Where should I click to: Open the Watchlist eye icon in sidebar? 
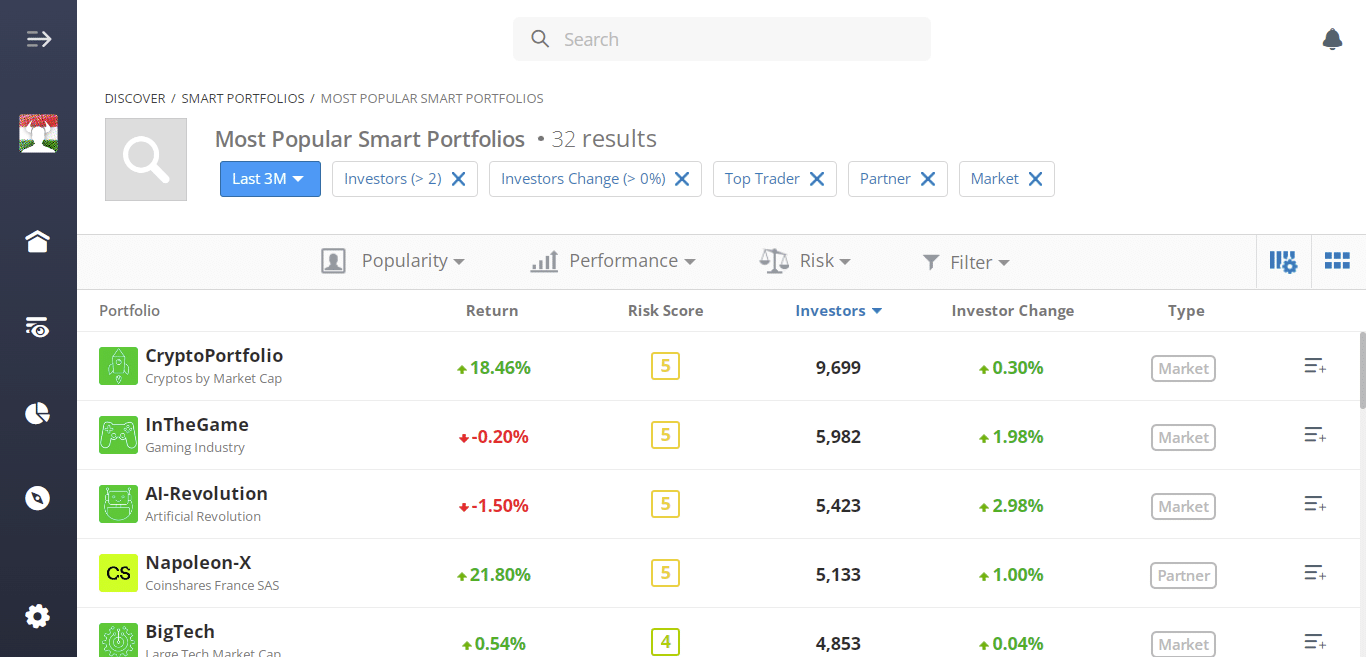coord(37,327)
